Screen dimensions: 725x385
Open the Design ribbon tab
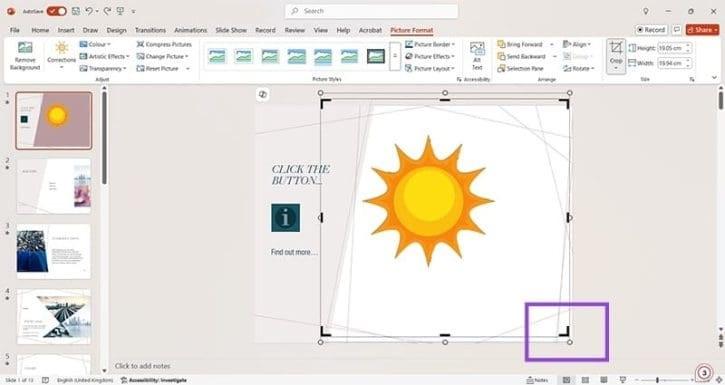[x=117, y=30]
